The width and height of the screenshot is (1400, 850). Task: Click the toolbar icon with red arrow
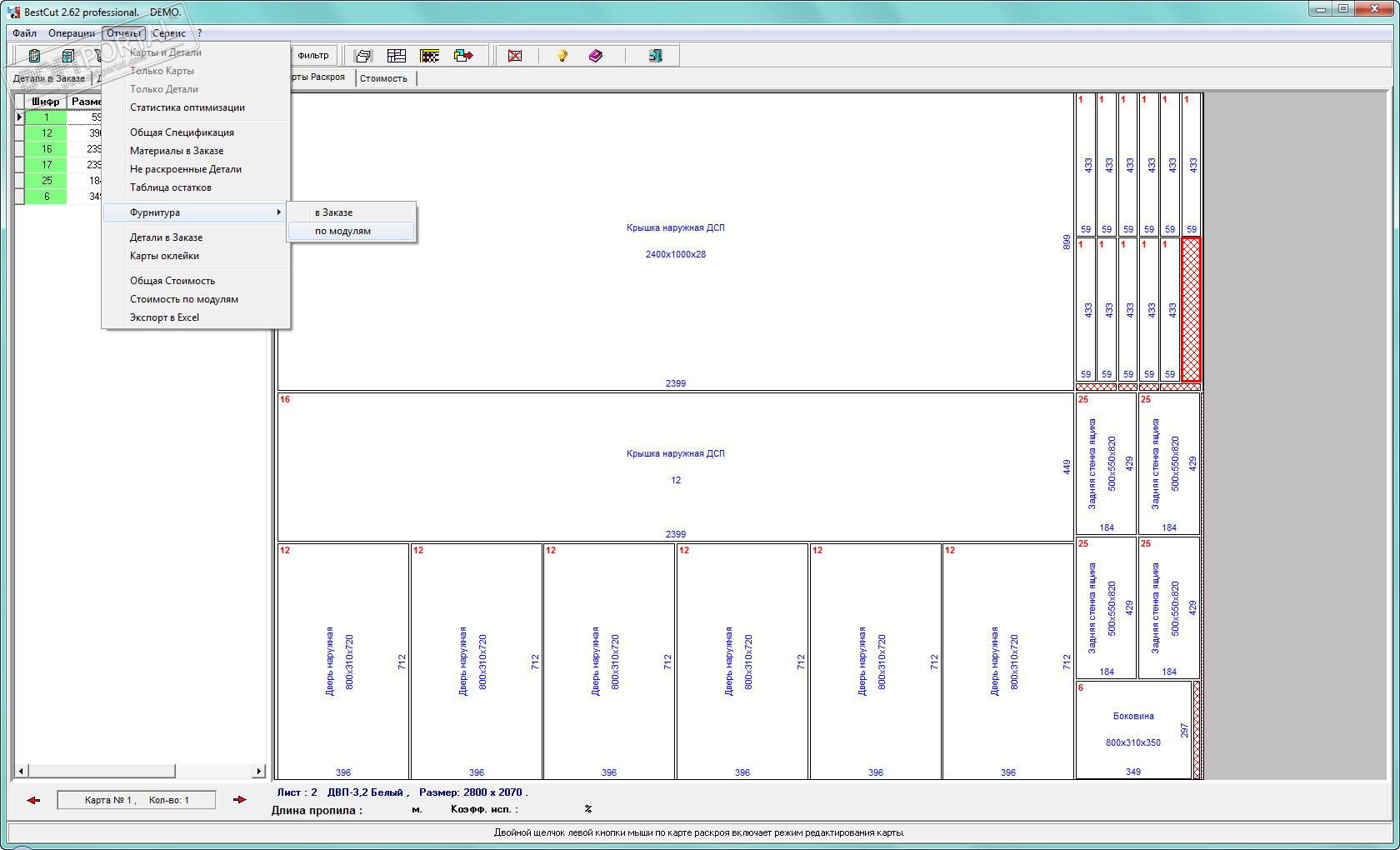point(463,56)
